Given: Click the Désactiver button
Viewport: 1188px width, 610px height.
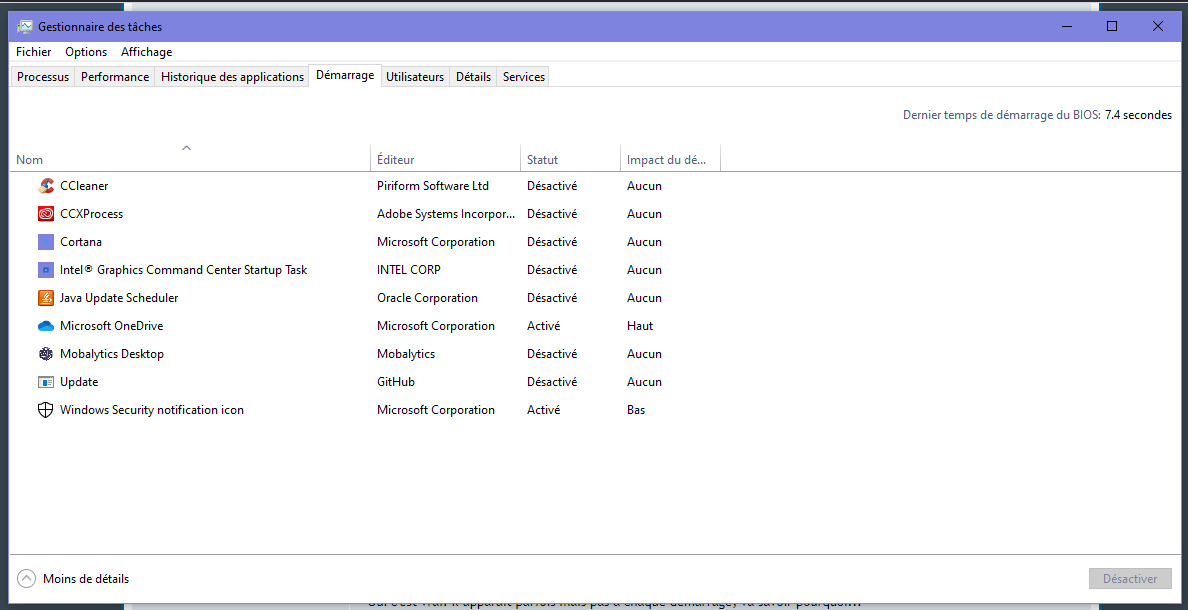Looking at the screenshot, I should (1130, 579).
